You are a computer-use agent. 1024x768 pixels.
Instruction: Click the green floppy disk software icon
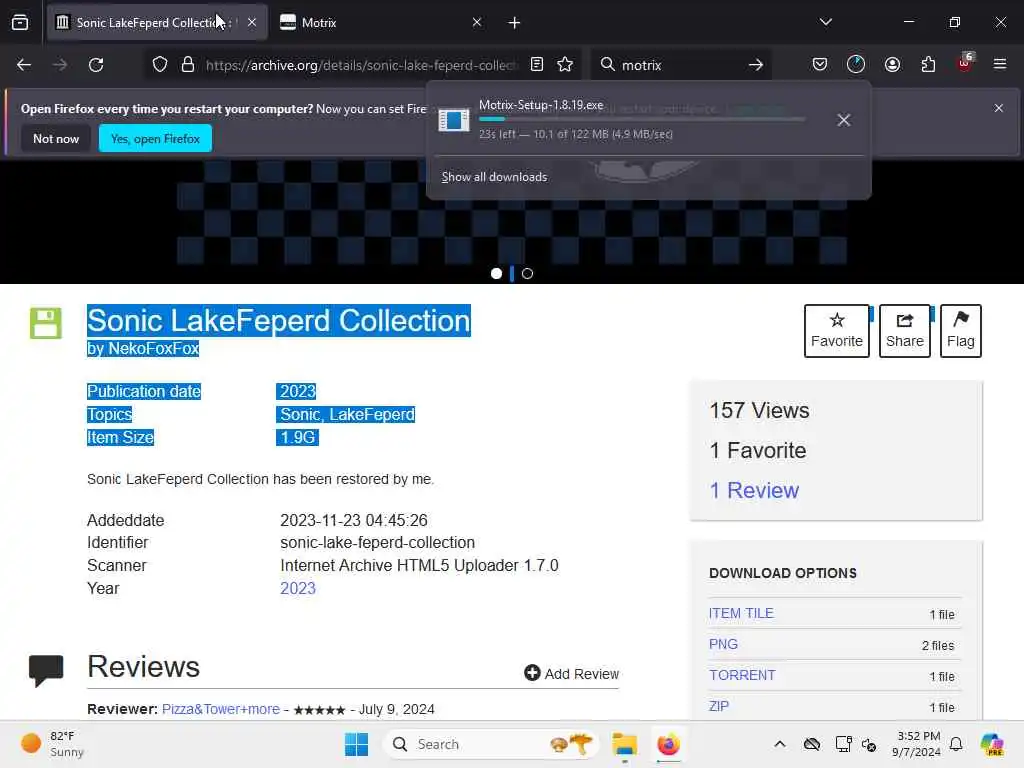(x=46, y=323)
